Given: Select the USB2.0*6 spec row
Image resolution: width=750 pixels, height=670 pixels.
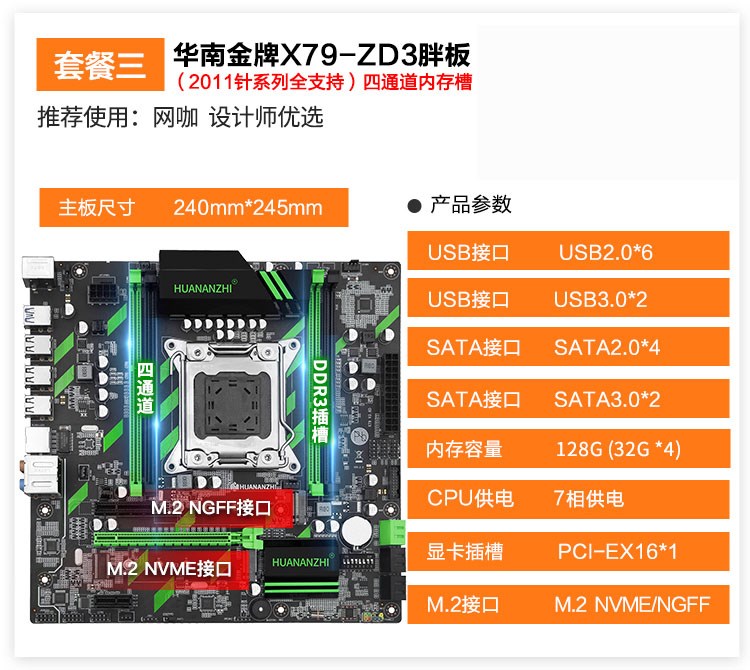Looking at the screenshot, I should click(x=568, y=251).
